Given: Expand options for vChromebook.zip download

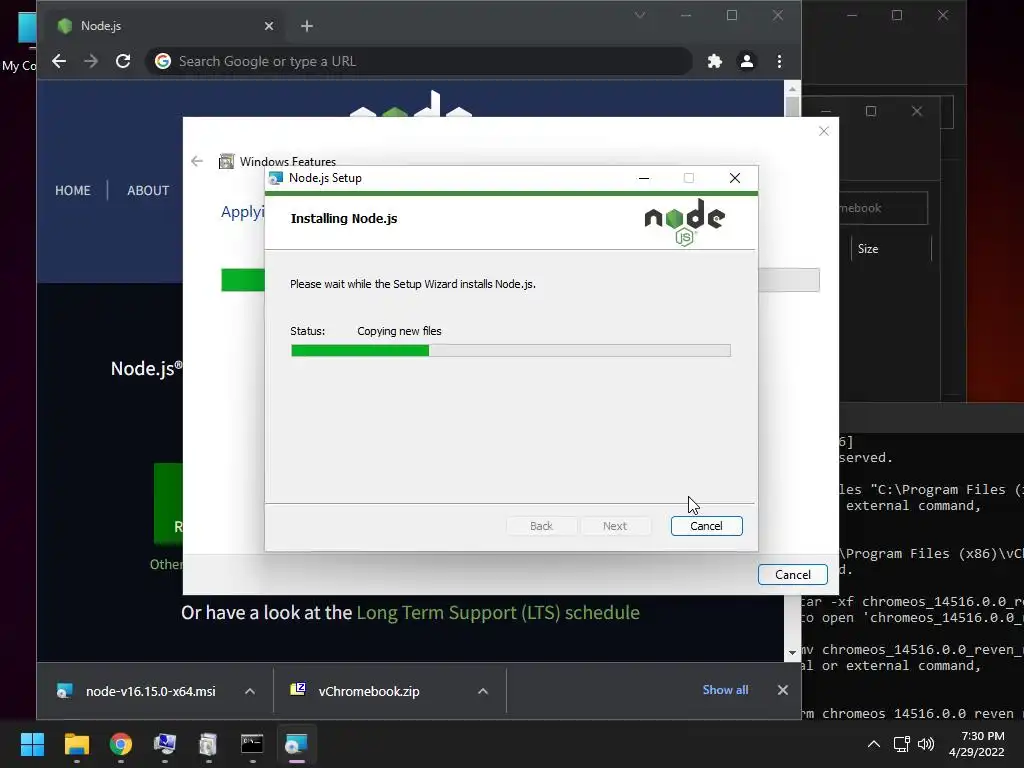Looking at the screenshot, I should [x=483, y=691].
